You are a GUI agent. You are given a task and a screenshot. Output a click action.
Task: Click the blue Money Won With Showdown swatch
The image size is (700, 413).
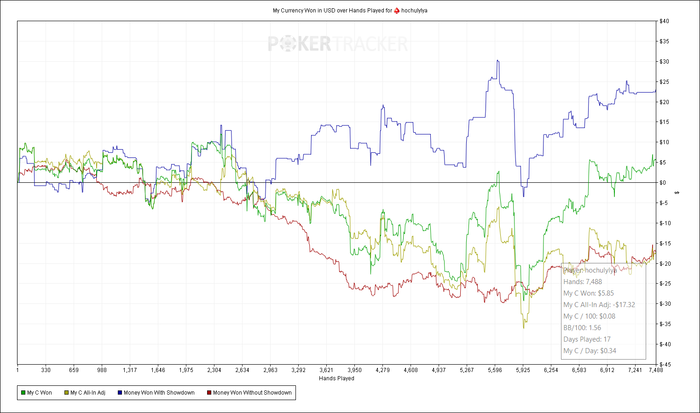(120, 393)
